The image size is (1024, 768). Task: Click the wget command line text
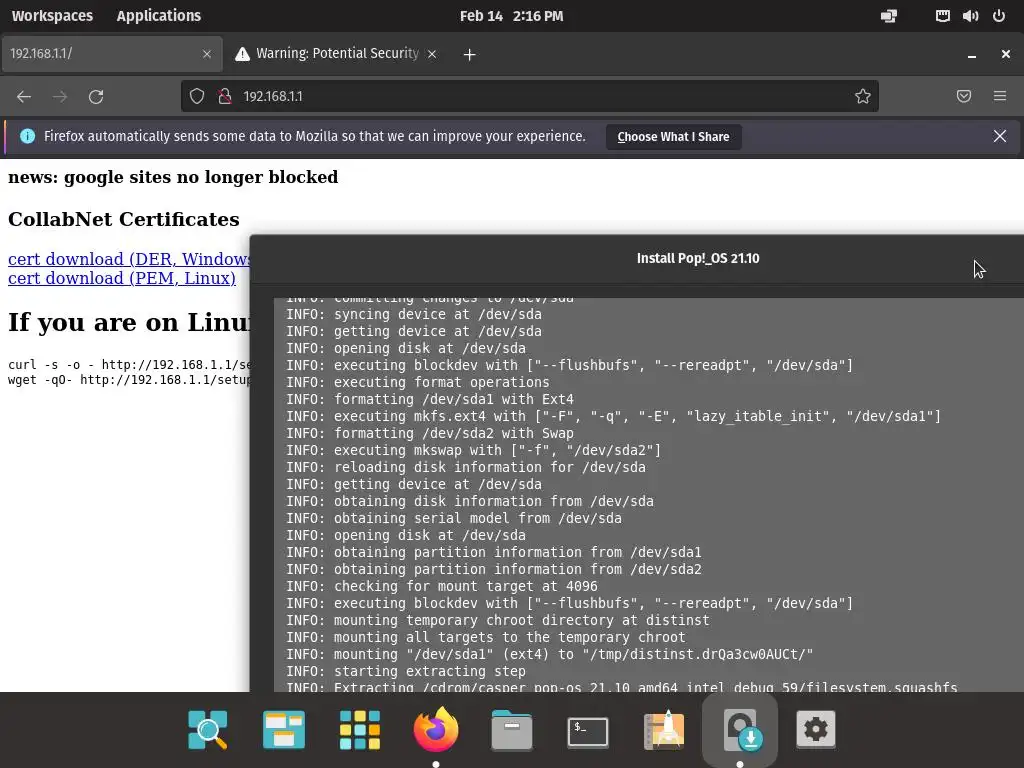pyautogui.click(x=129, y=379)
